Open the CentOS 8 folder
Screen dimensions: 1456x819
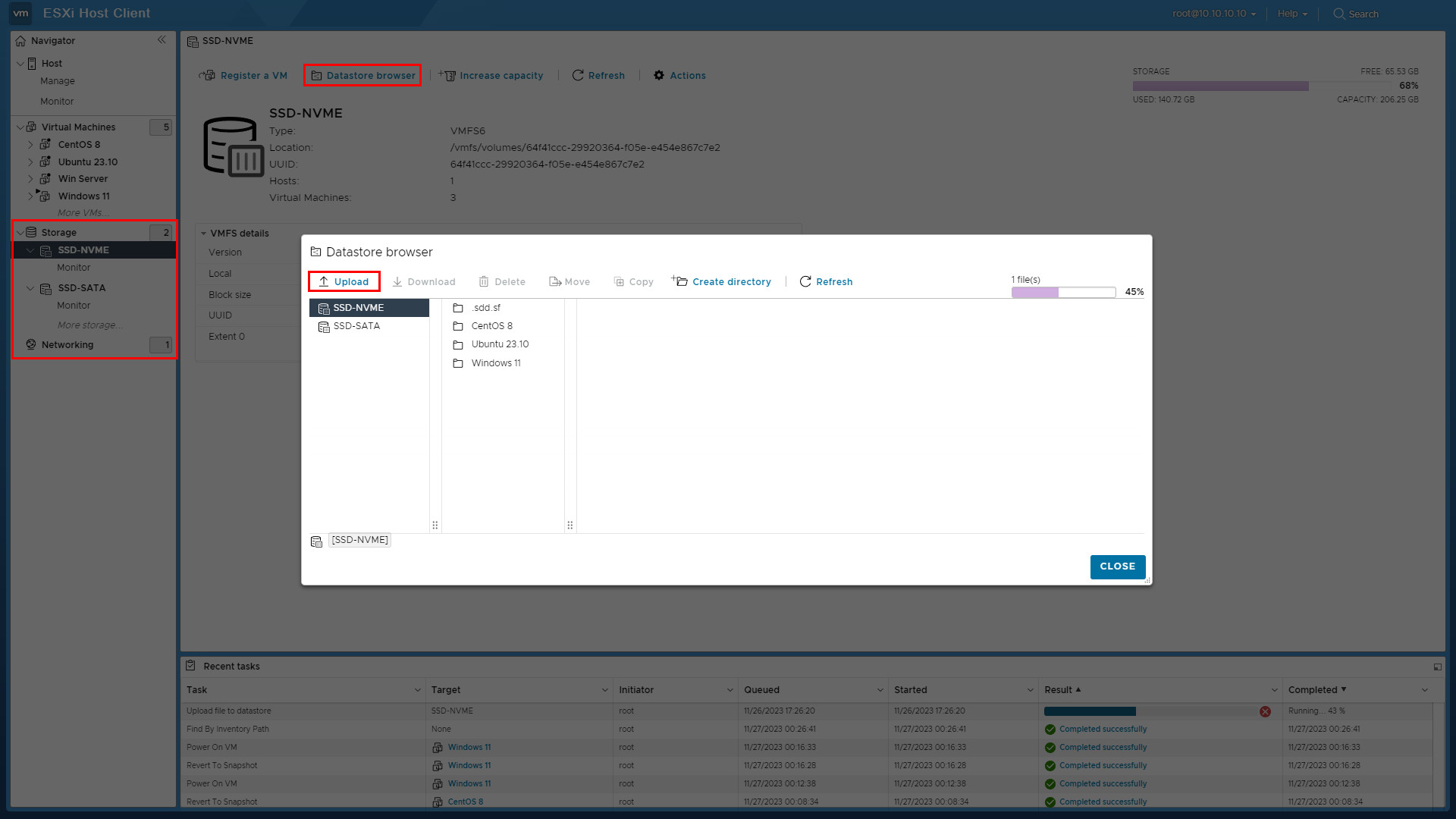(491, 326)
